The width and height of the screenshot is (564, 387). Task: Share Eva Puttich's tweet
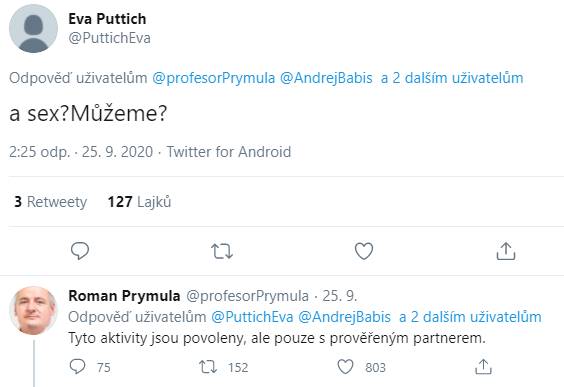click(x=506, y=251)
